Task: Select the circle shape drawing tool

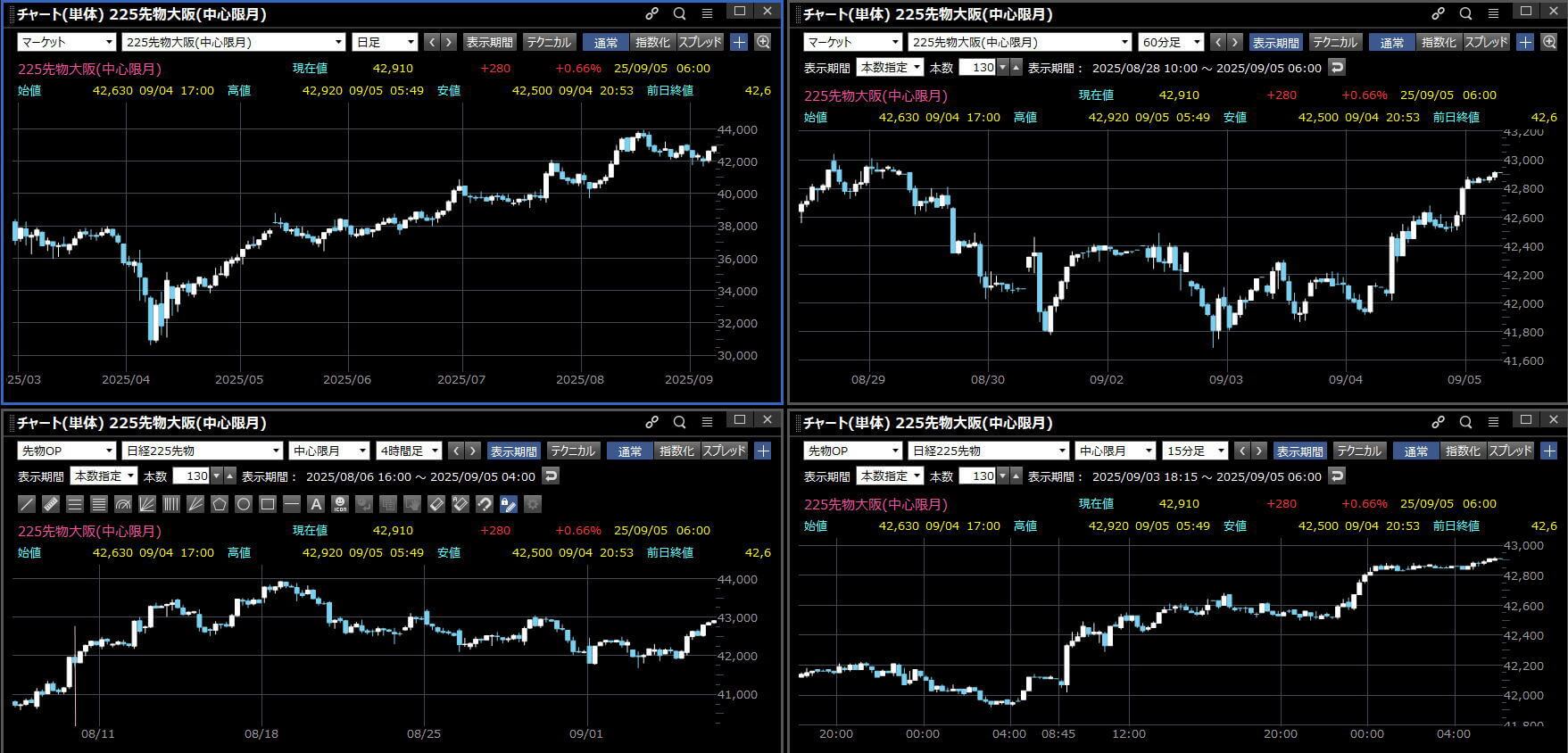Action: point(243,504)
